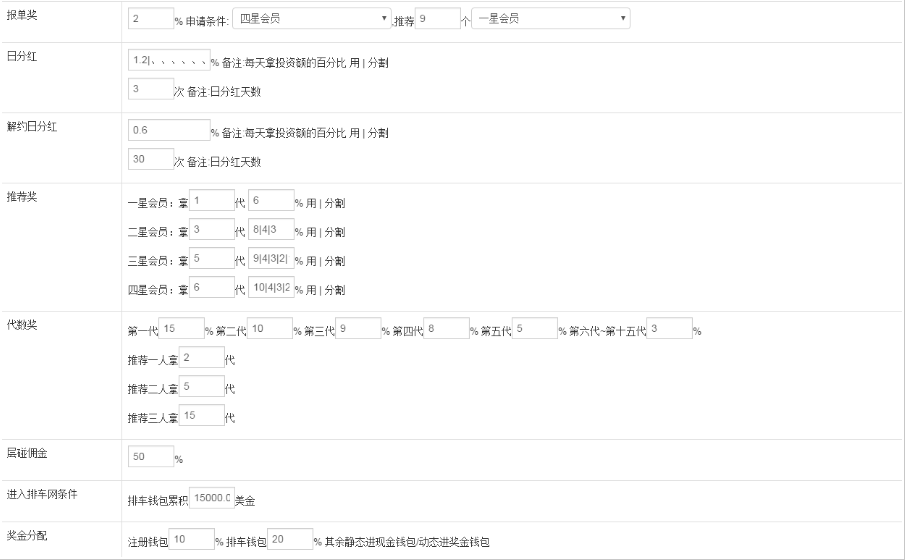905x560 pixels.
Task: Click the 四星会员 generations field showing 6
Action: coord(212,287)
